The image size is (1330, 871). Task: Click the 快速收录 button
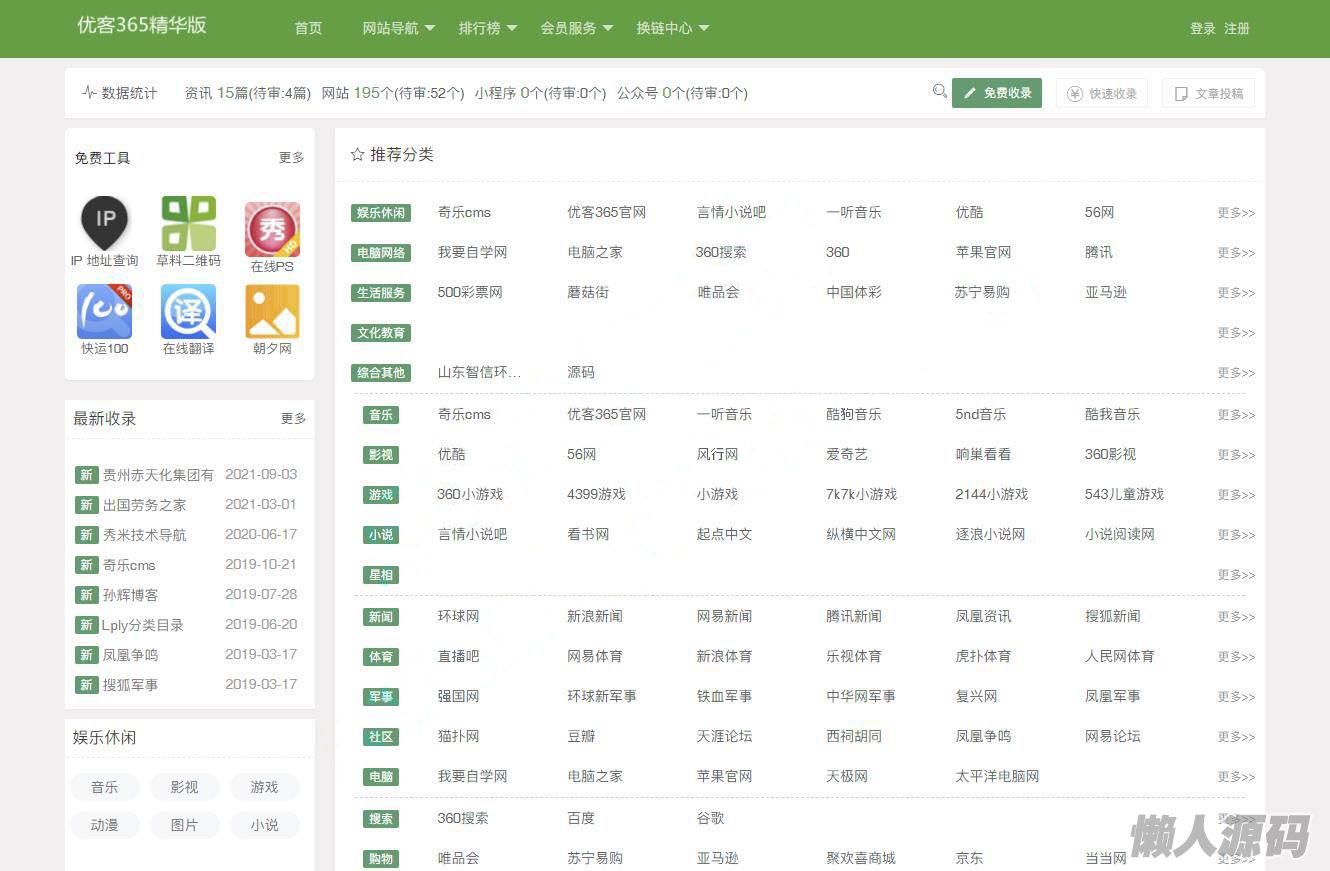tap(1102, 93)
